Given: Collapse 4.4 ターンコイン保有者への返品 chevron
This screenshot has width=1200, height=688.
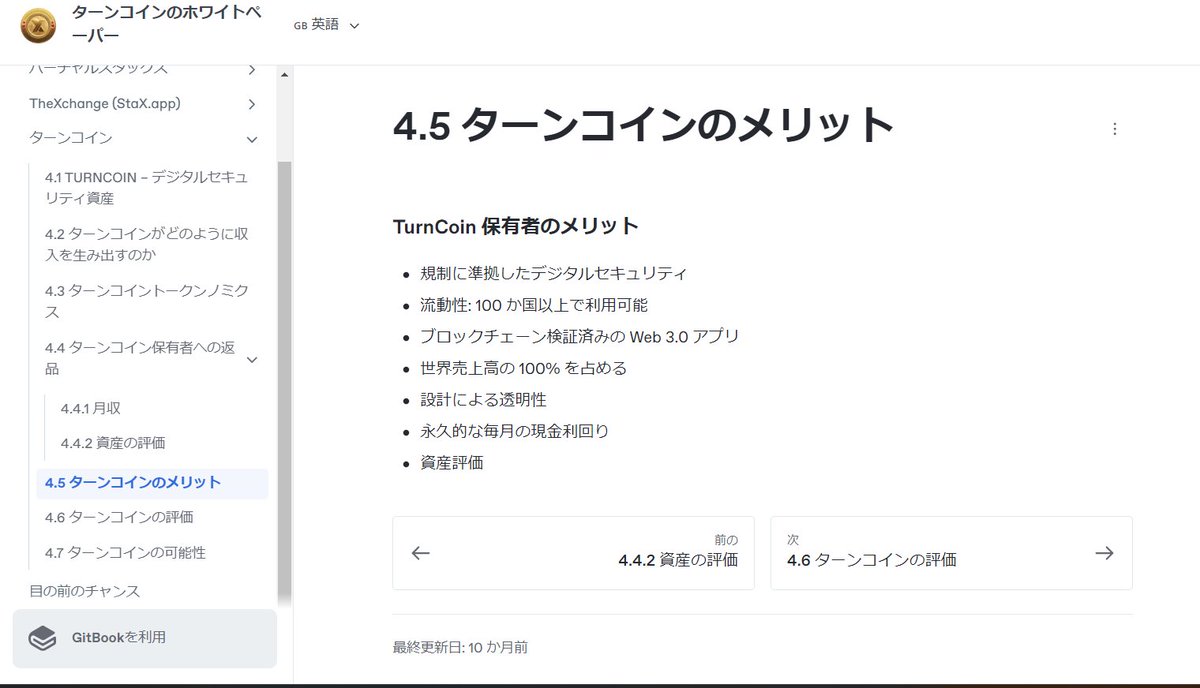Looking at the screenshot, I should click(251, 359).
